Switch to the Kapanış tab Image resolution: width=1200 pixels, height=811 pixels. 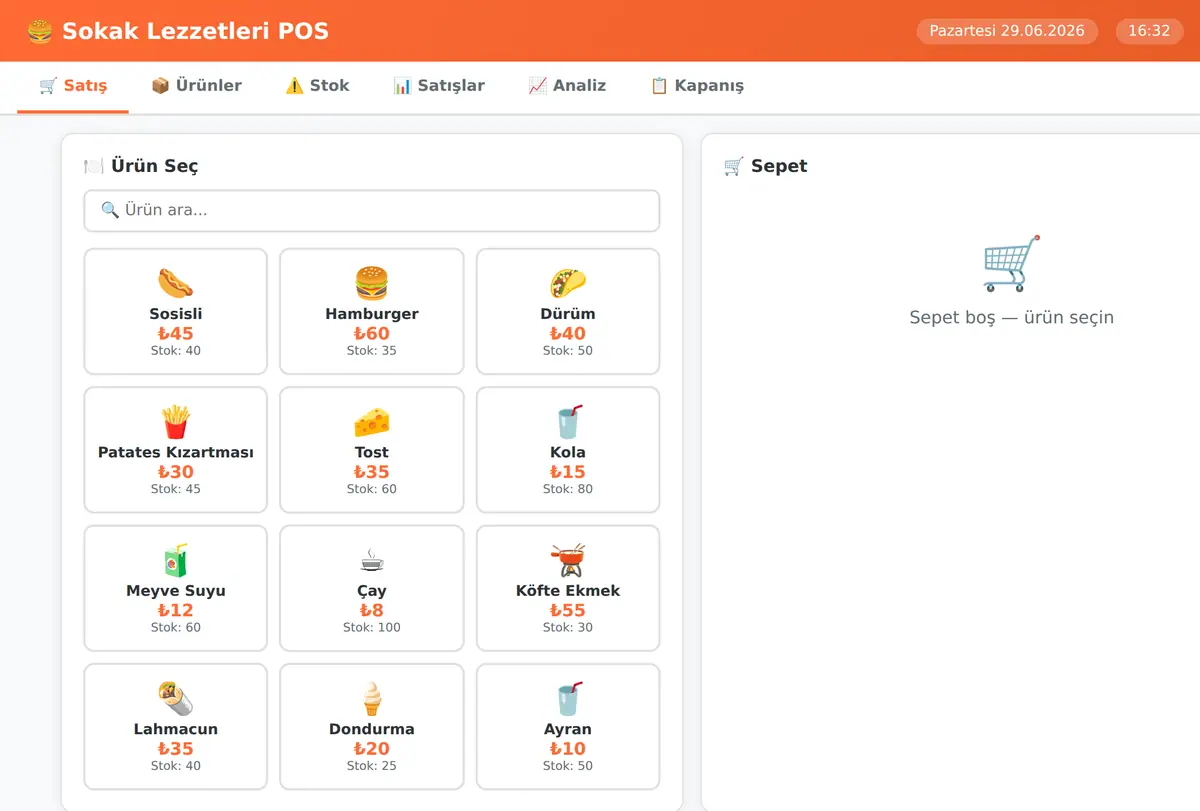point(697,86)
